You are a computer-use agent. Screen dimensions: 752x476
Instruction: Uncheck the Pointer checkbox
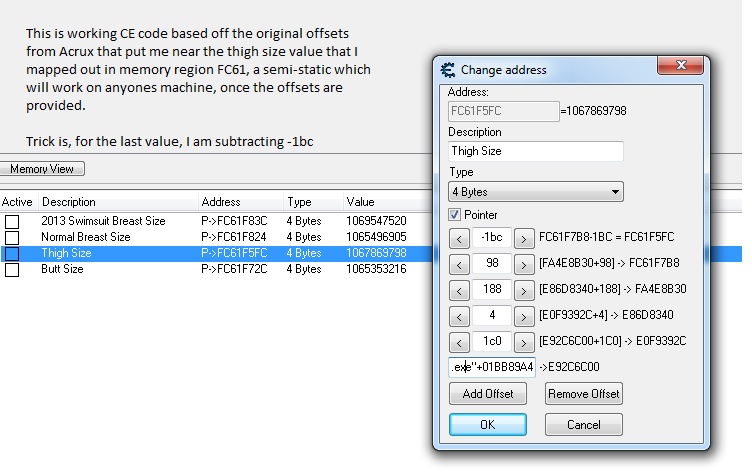click(455, 215)
